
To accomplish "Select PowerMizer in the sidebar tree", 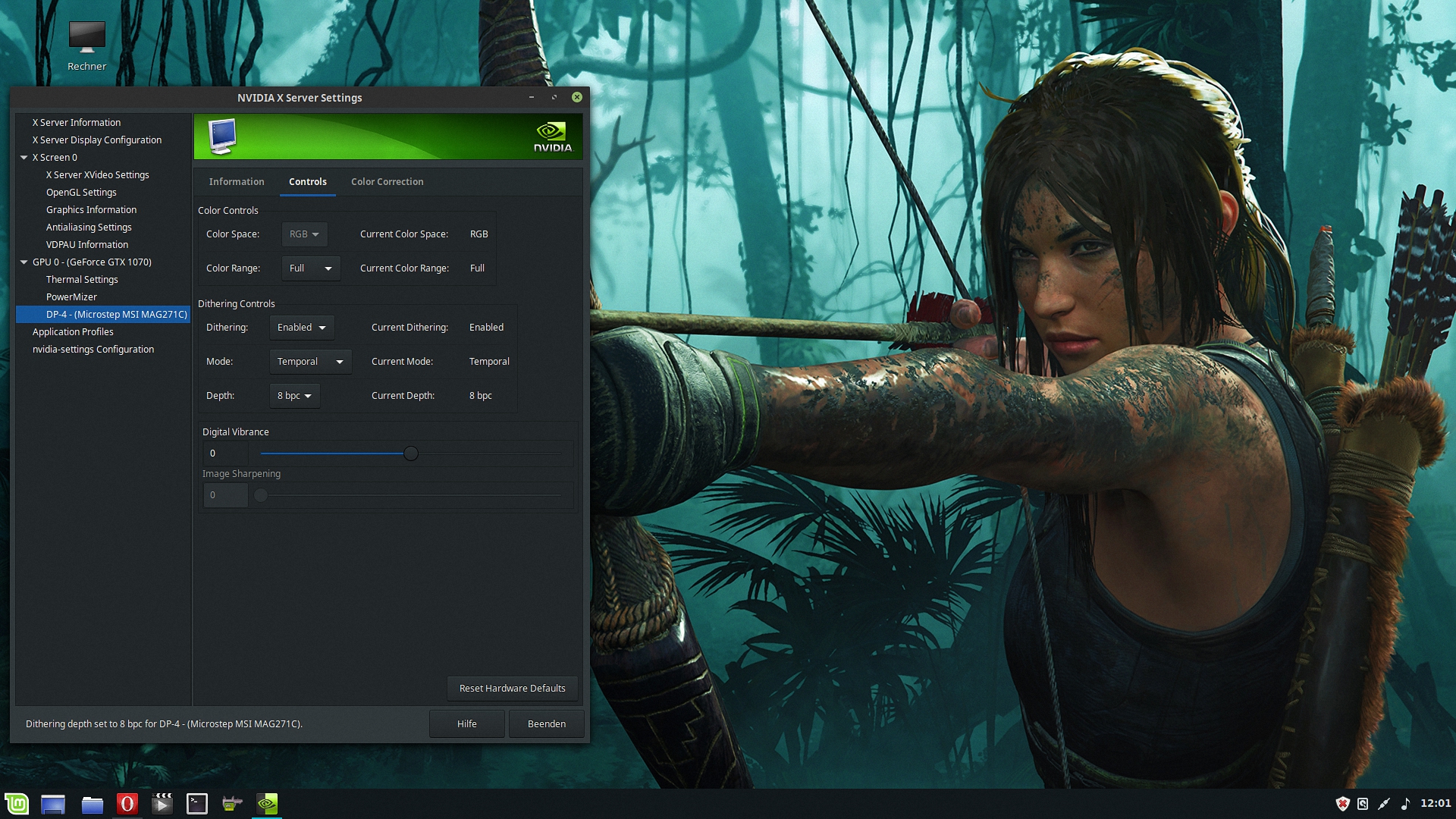I will [71, 297].
